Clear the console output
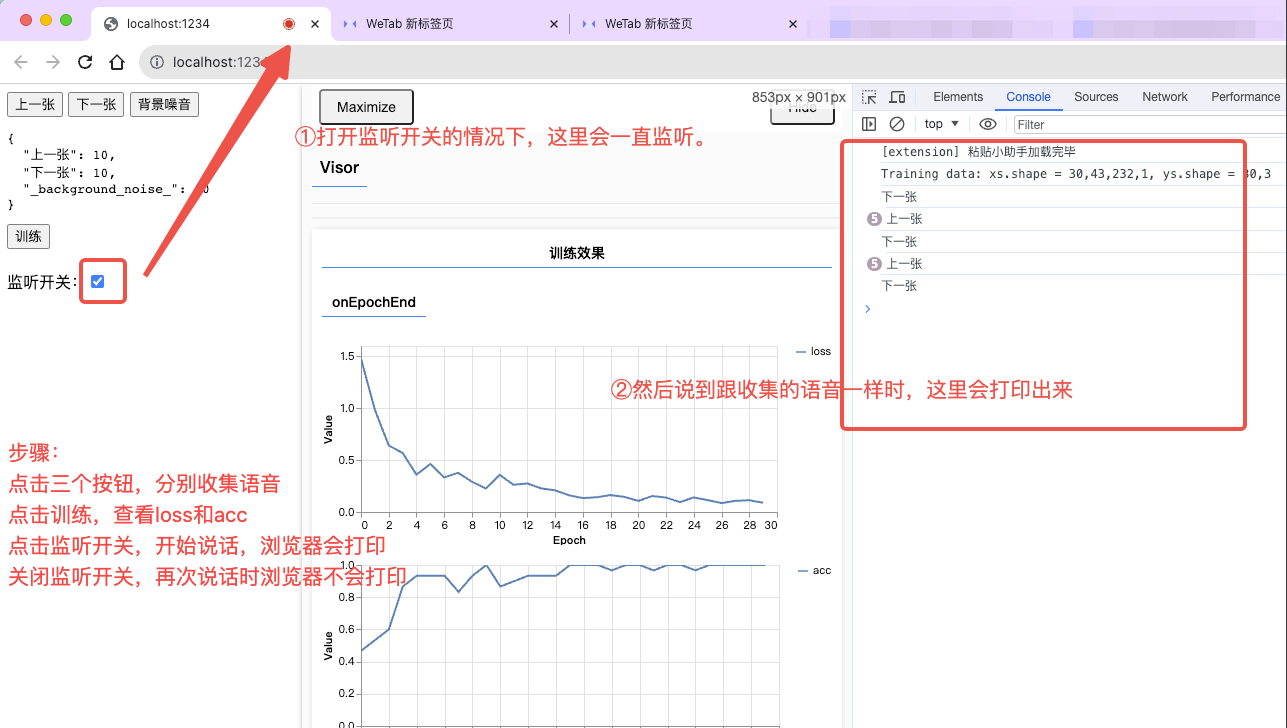 (897, 124)
